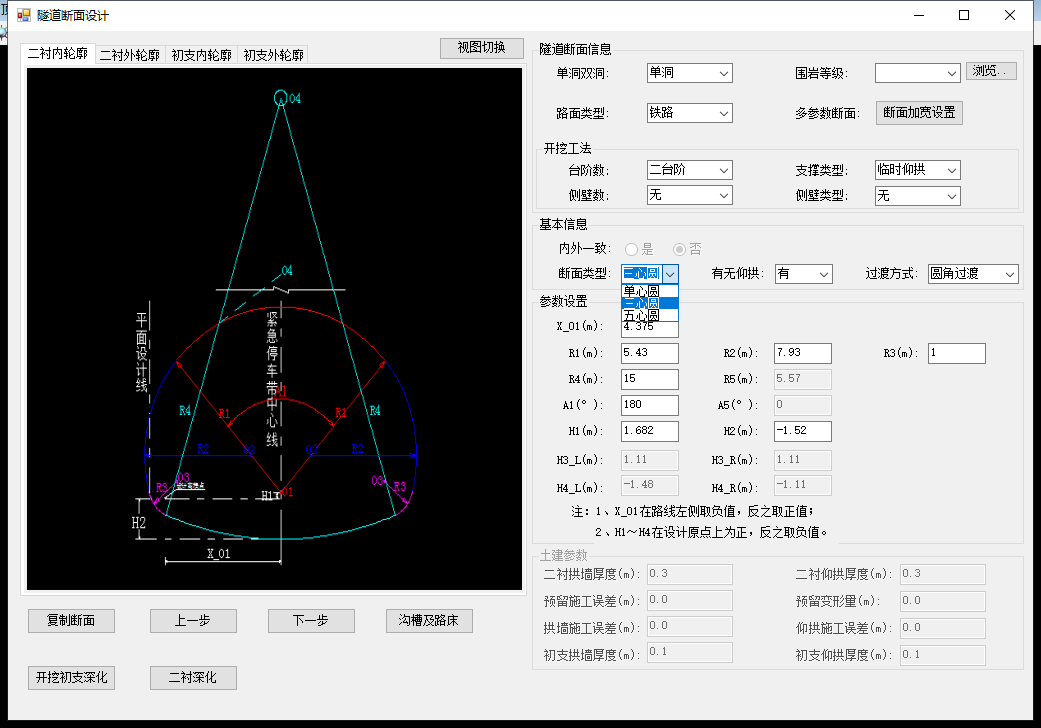Expand the 过渡方式 dropdown showing 圆角过渡
The image size is (1041, 728).
pyautogui.click(x=973, y=273)
